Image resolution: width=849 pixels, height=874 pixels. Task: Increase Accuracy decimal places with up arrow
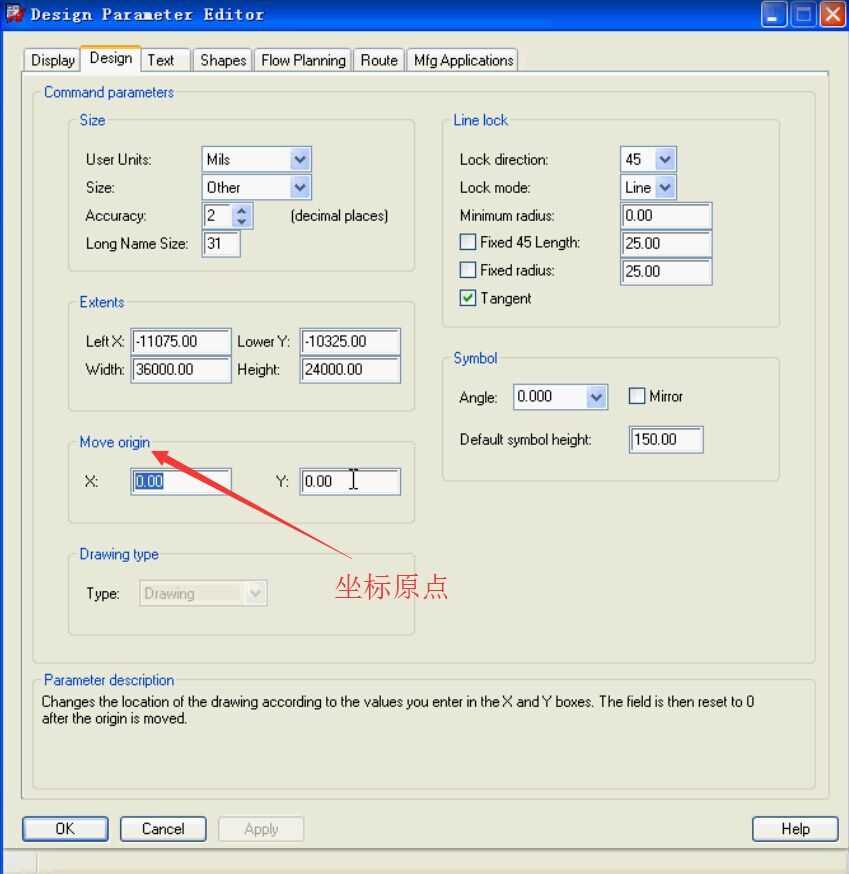[x=241, y=211]
